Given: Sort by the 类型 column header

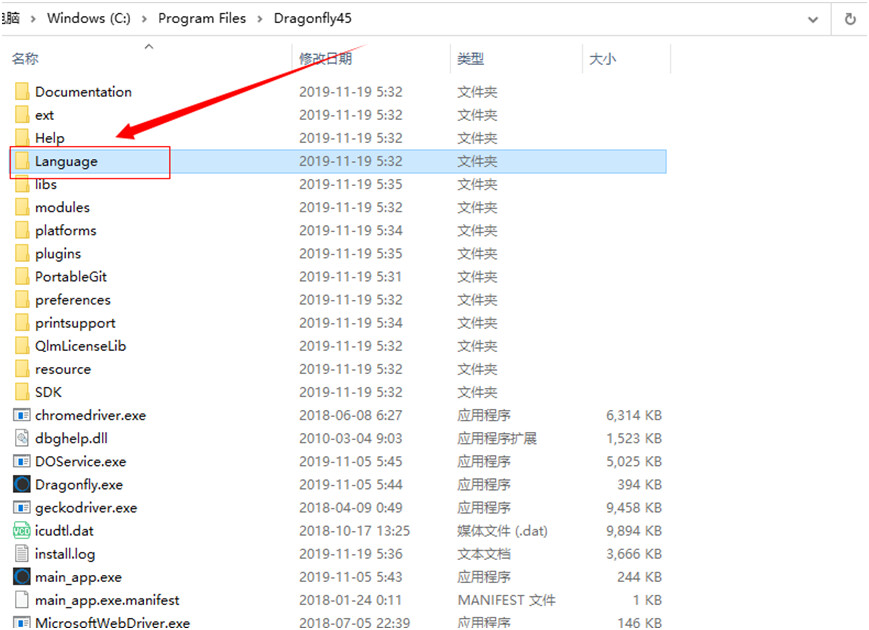Looking at the screenshot, I should click(x=471, y=58).
